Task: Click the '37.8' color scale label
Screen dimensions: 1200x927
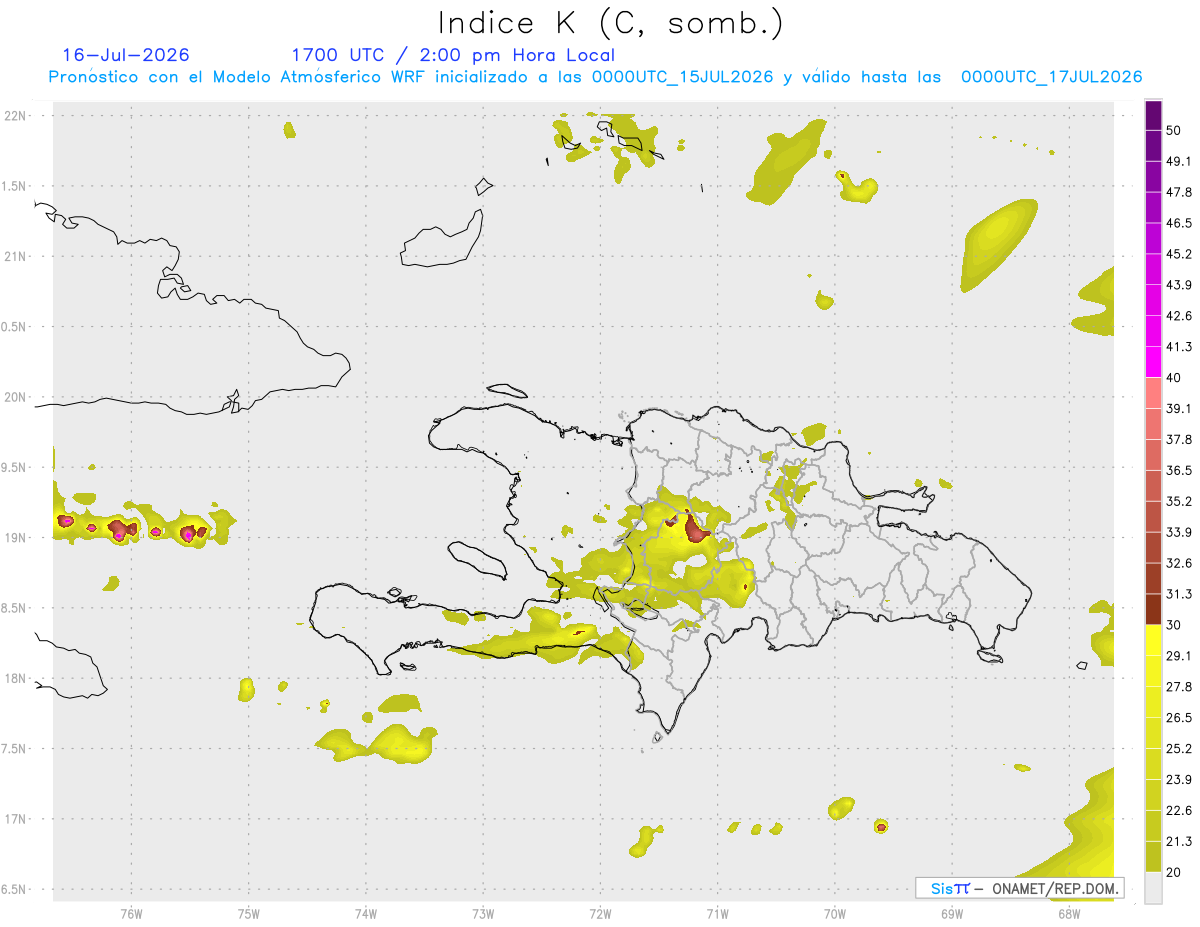Action: 1179,440
